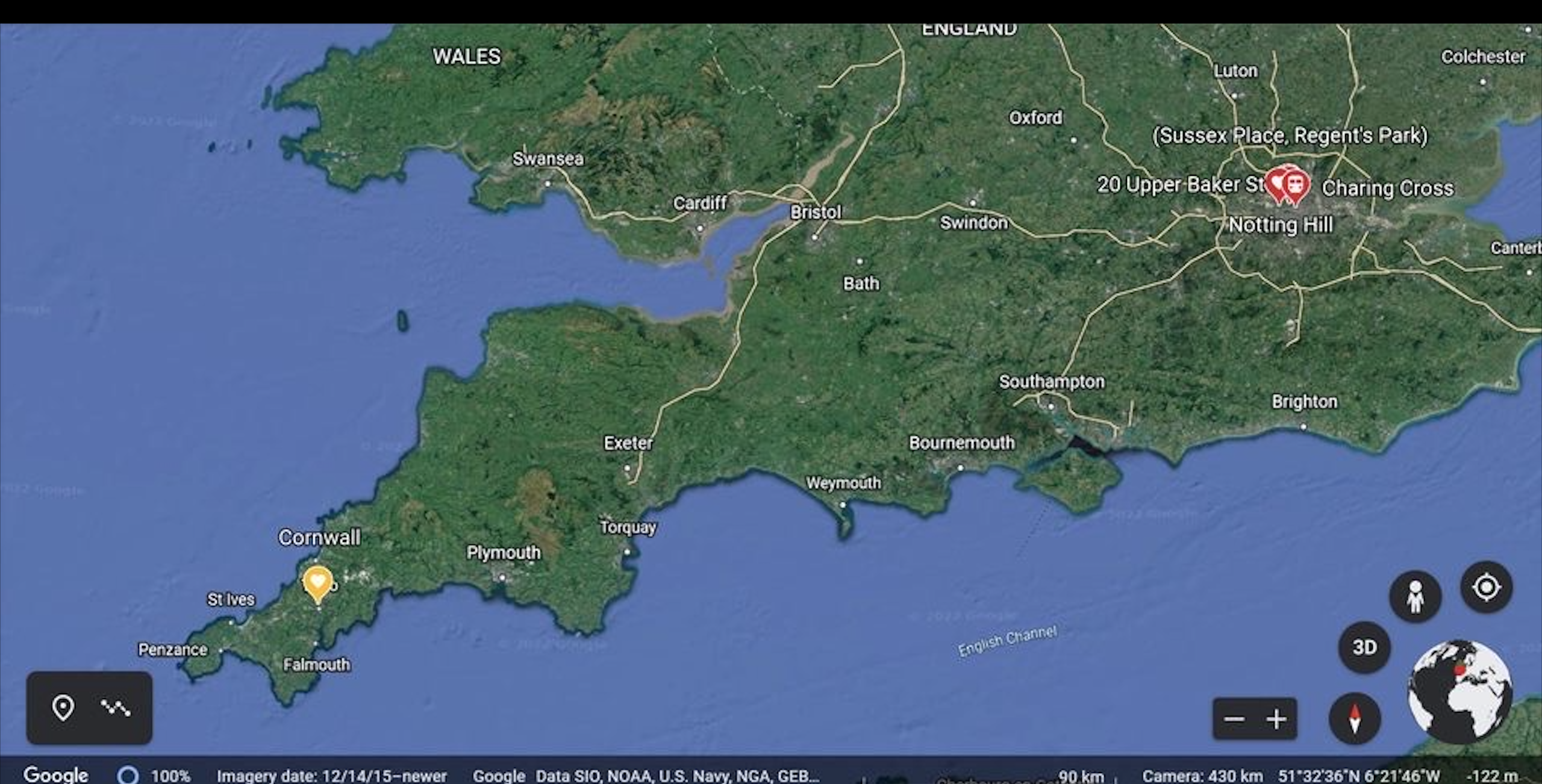Screen dimensions: 1542x784
Task: Select the draw line or shape tool
Action: 115,708
